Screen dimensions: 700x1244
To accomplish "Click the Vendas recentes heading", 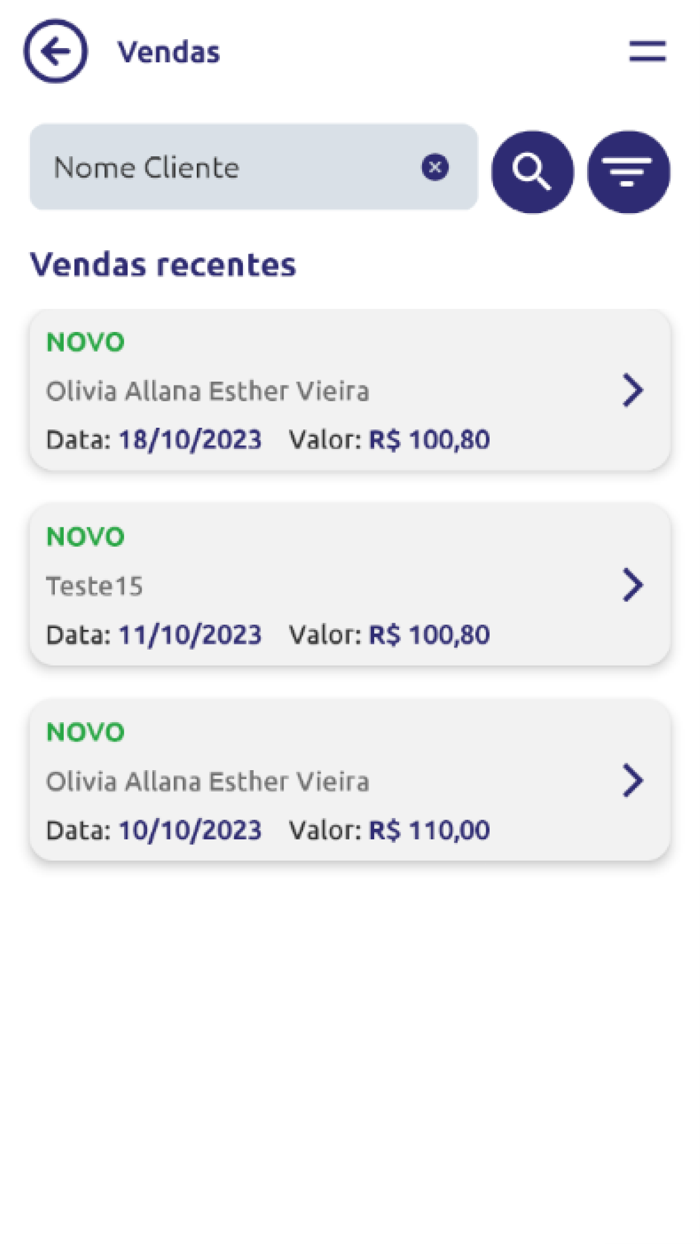I will (x=163, y=264).
